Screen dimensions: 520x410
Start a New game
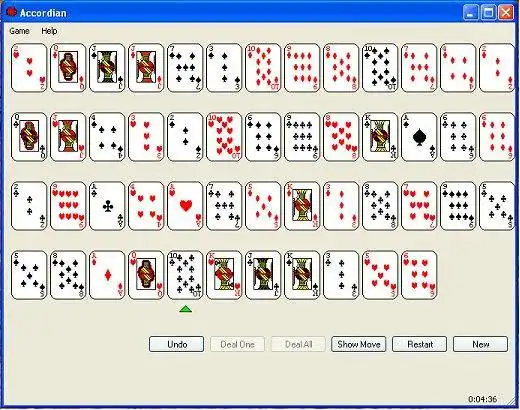(480, 344)
